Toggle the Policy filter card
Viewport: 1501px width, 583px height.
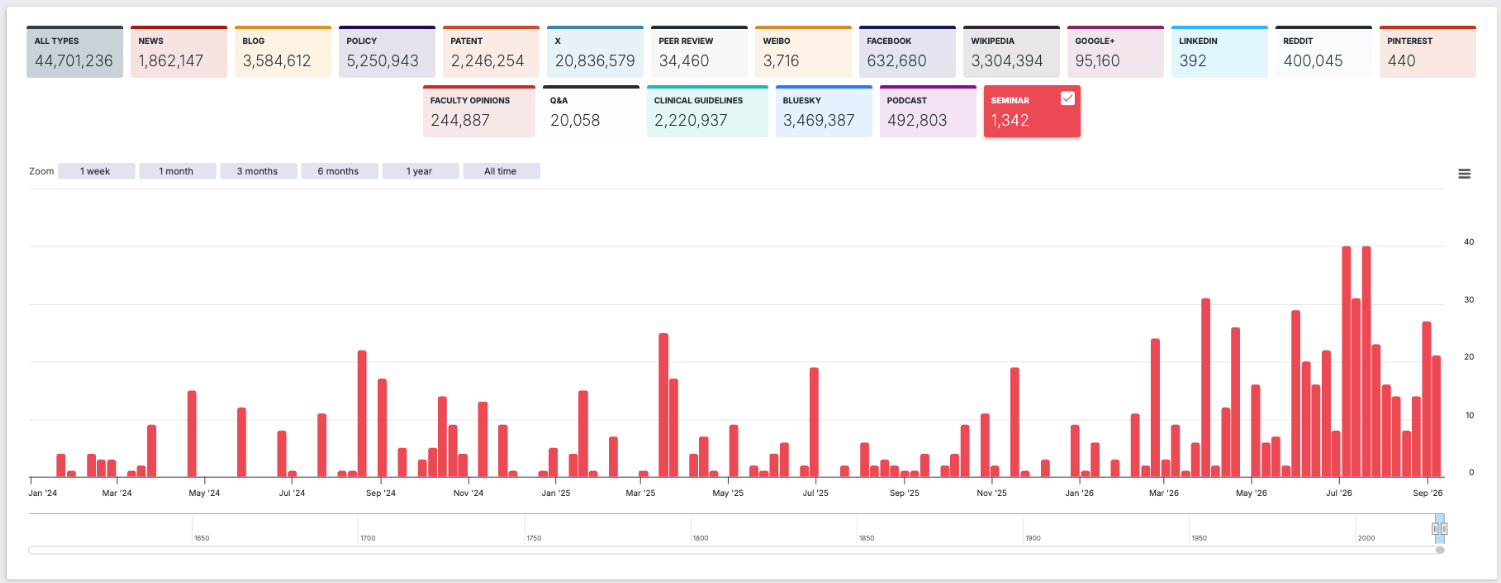click(387, 52)
